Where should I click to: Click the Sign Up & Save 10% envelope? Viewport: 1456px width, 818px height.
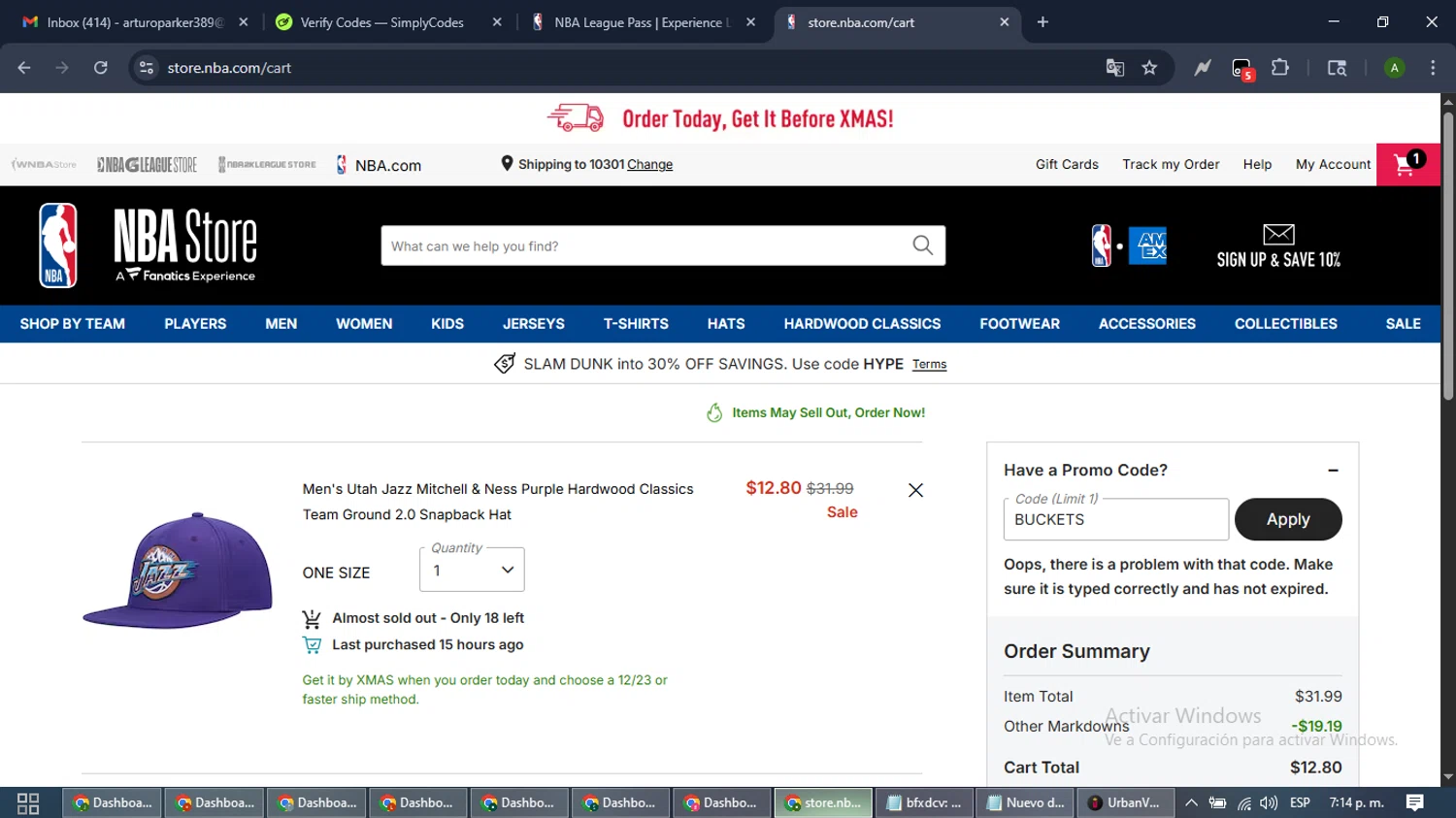1278,245
